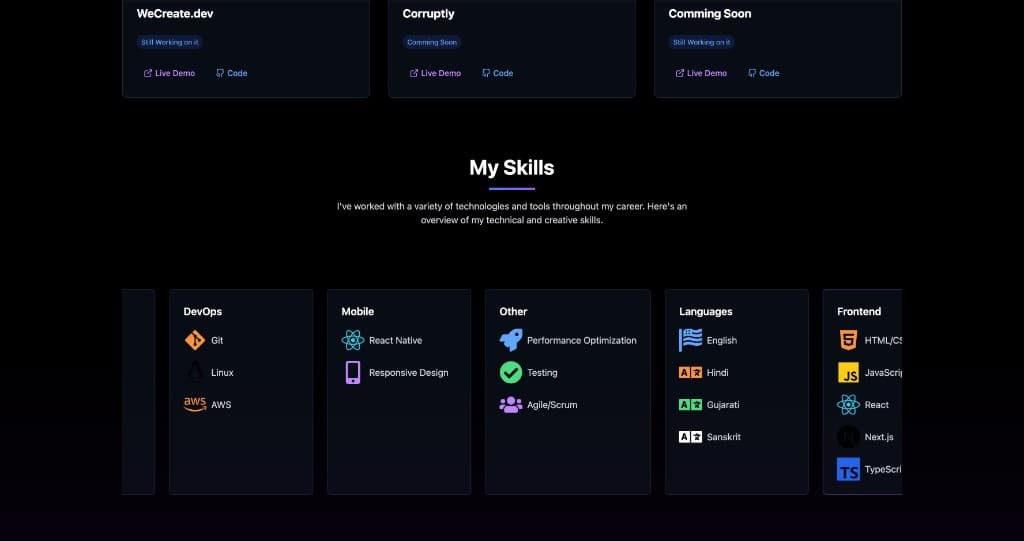The width and height of the screenshot is (1024, 541).
Task: Open Code link for Corruptly
Action: pyautogui.click(x=498, y=73)
